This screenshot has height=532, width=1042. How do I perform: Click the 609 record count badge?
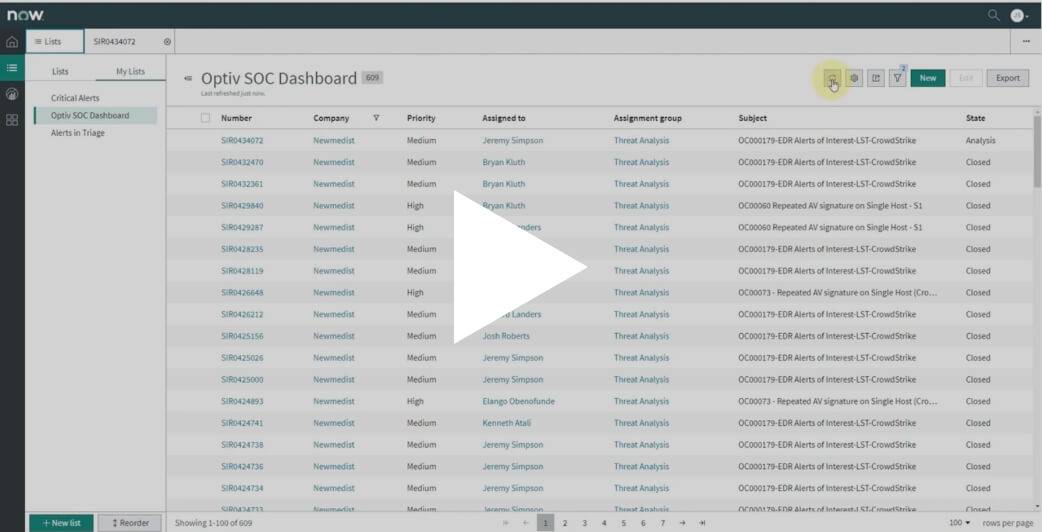(x=372, y=78)
